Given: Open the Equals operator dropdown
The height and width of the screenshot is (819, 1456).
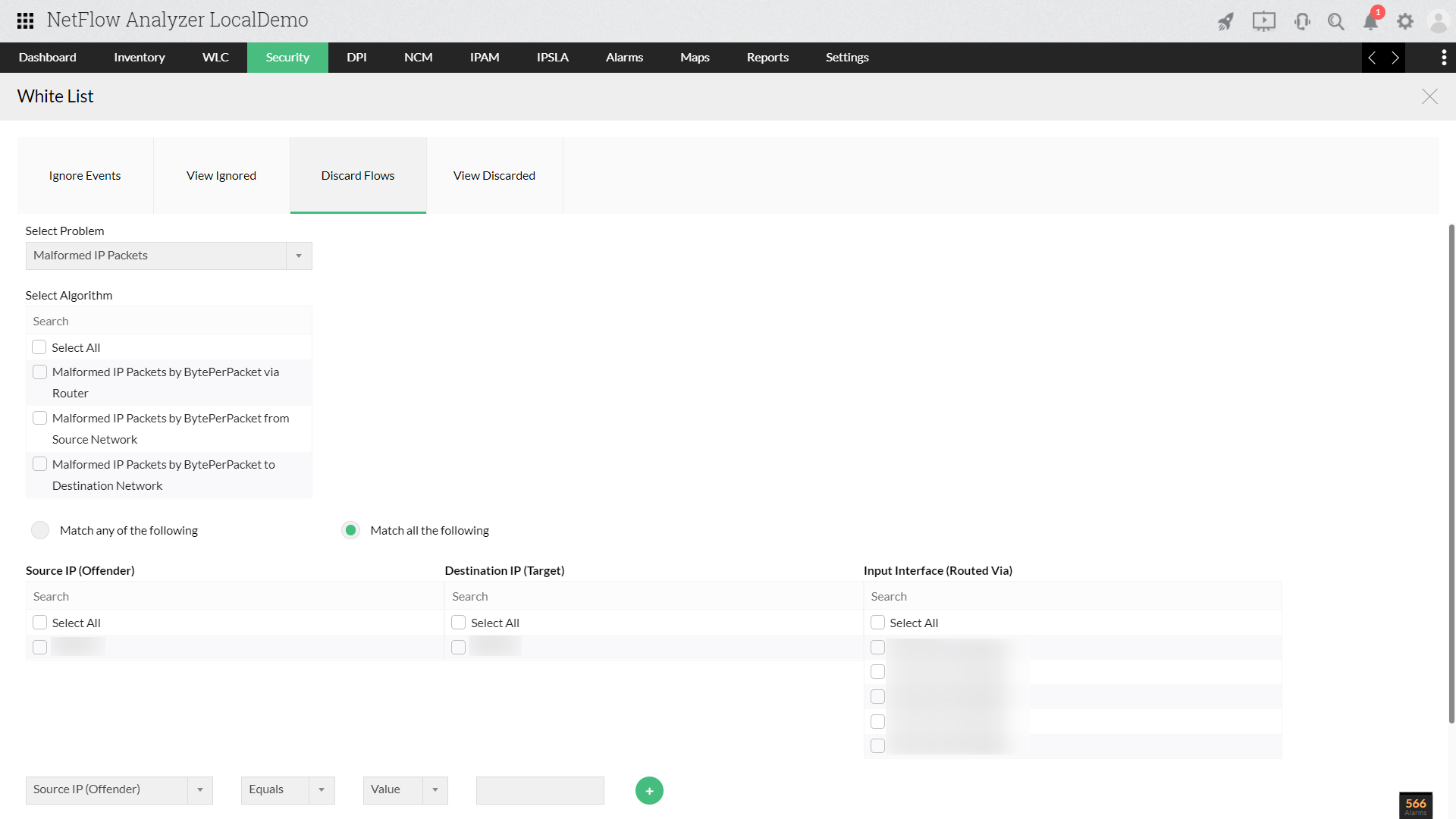Looking at the screenshot, I should (322, 789).
